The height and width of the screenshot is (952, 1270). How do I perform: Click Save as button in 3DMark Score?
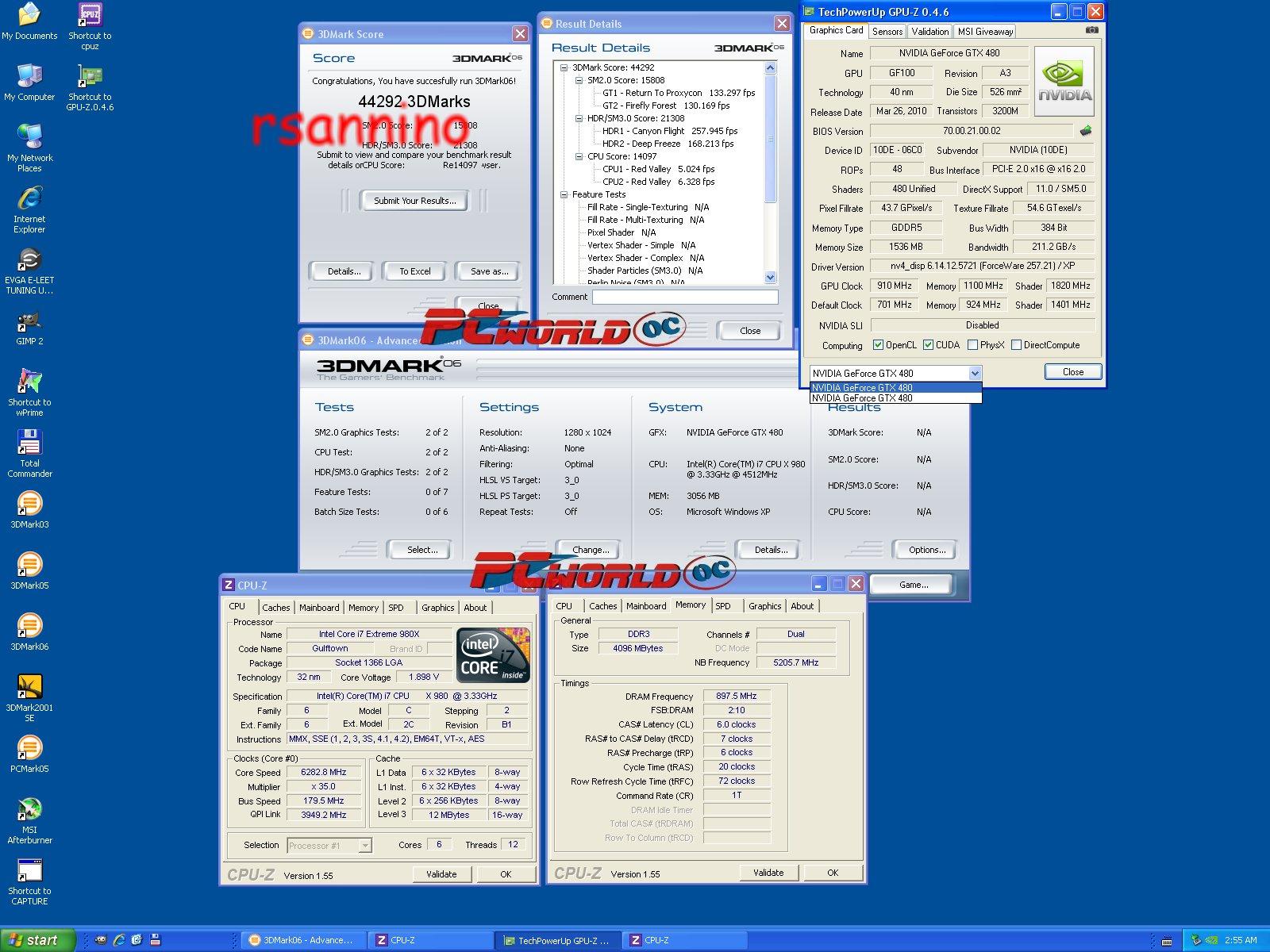489,271
